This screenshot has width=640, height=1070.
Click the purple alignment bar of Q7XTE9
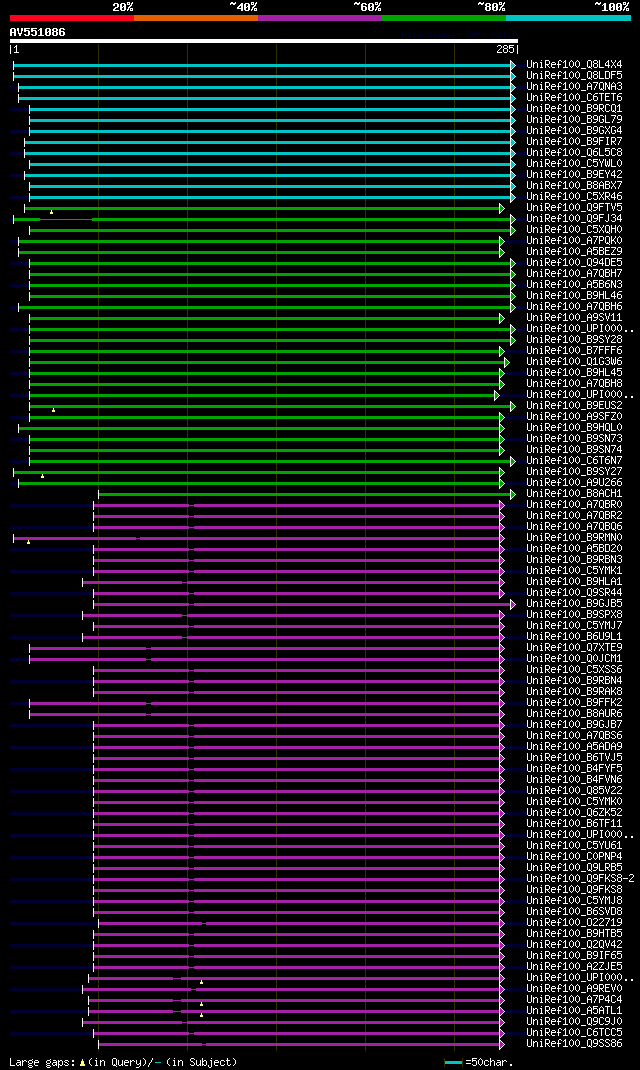[265, 648]
